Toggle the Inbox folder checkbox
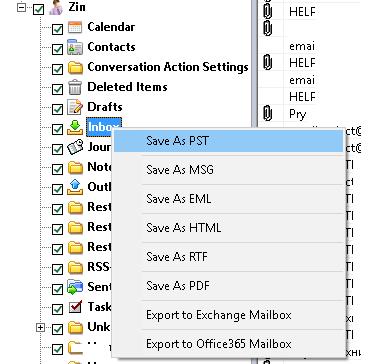 (57, 129)
